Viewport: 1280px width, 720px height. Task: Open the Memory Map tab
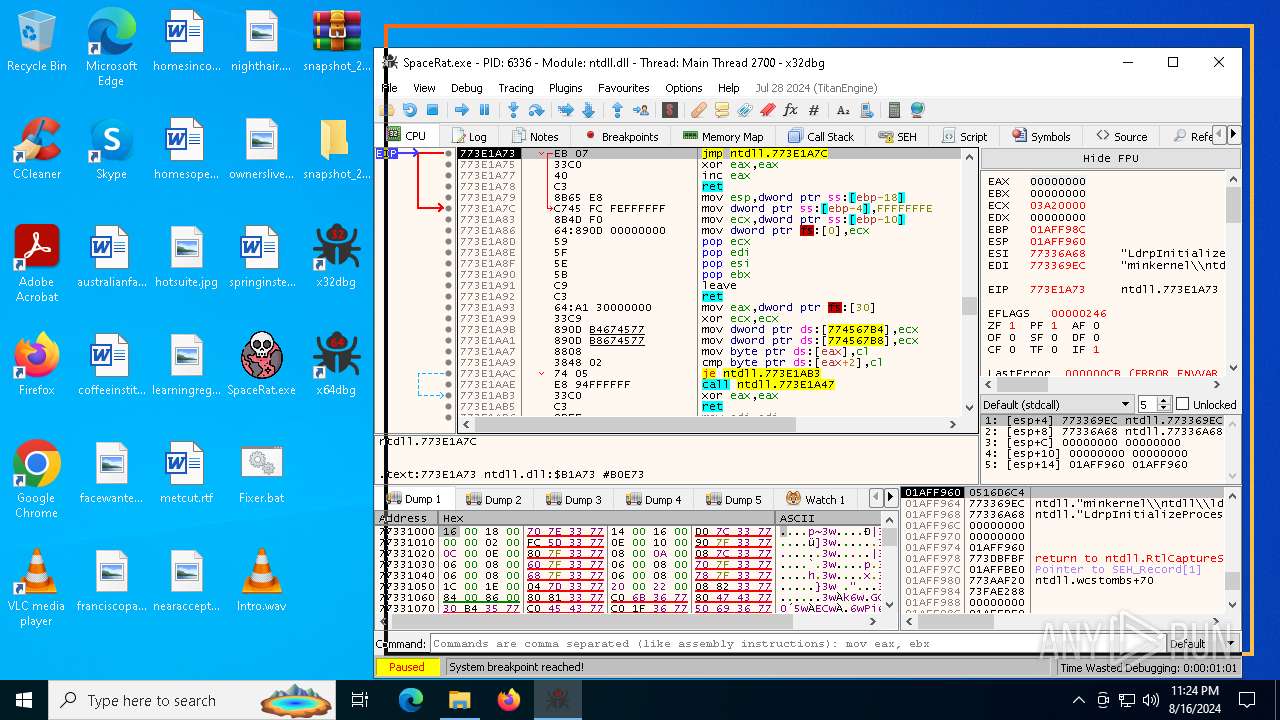(x=723, y=136)
